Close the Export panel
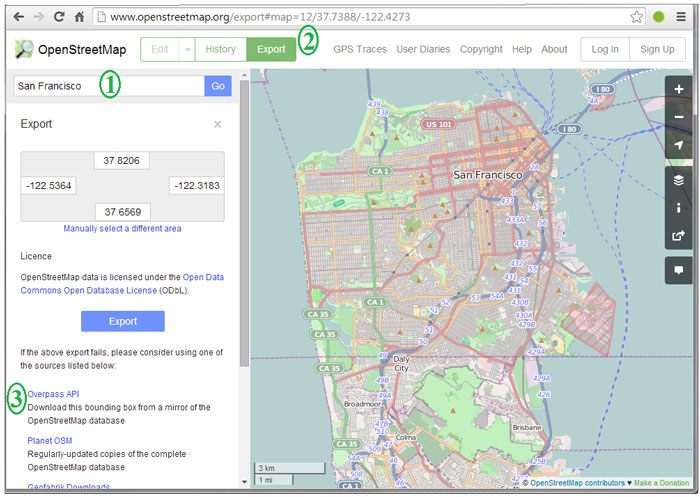 (217, 124)
